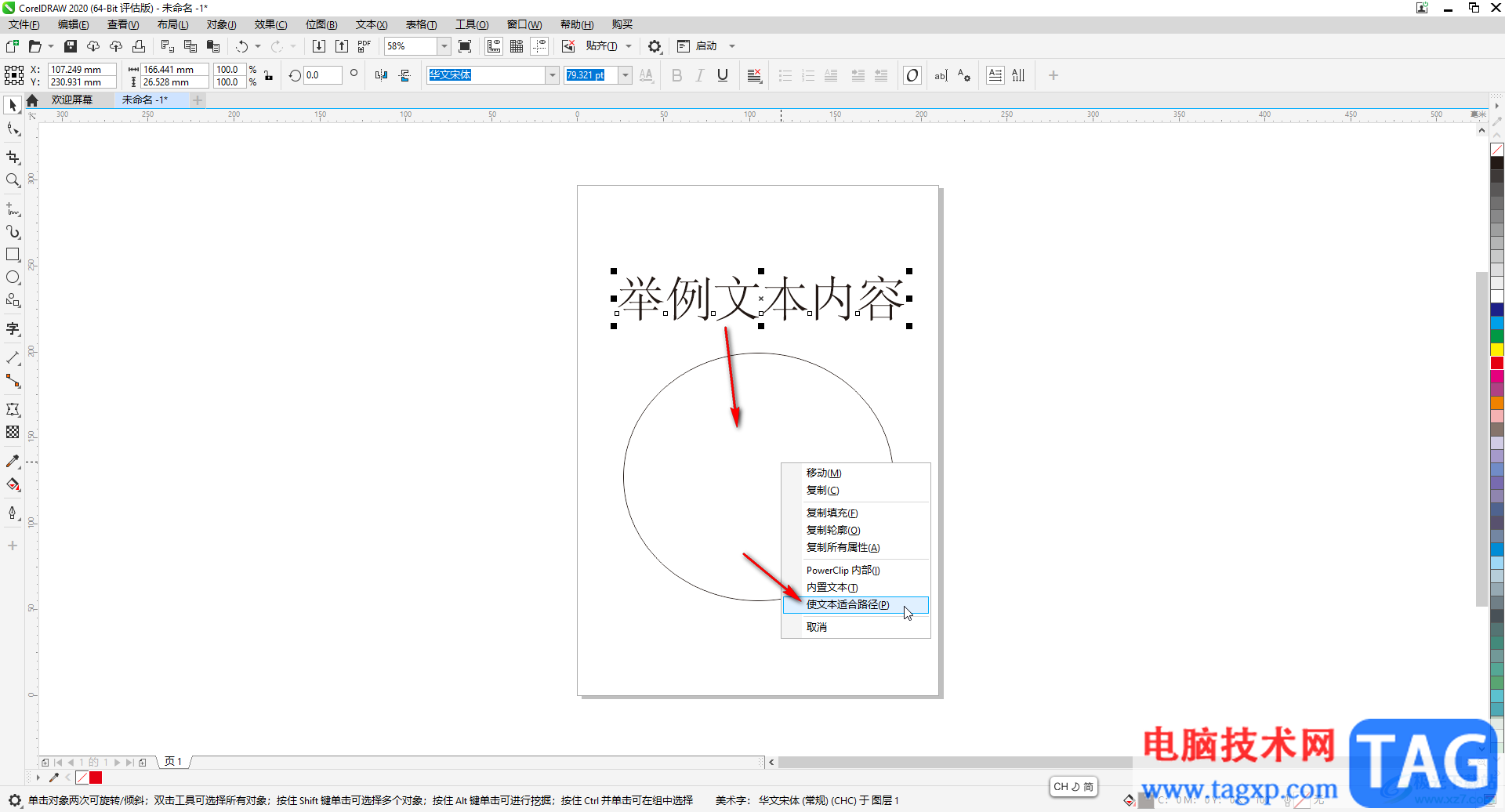This screenshot has width=1505, height=812.
Task: Click the 购买 Buy menu button
Action: pos(622,24)
